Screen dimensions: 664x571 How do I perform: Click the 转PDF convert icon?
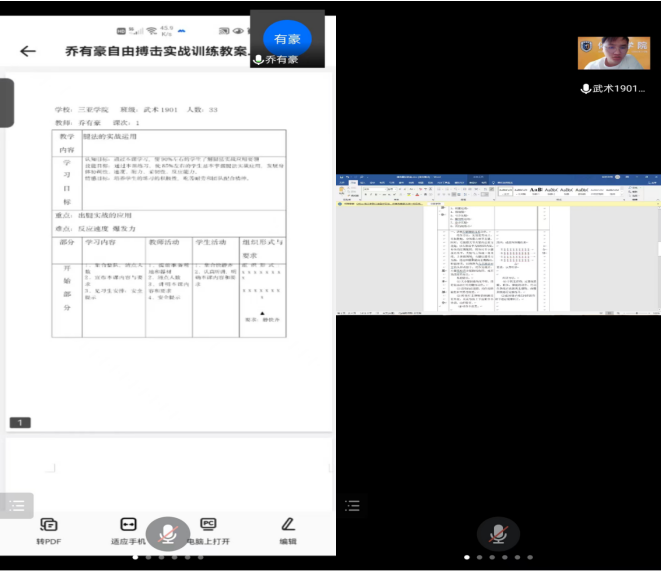[x=49, y=524]
